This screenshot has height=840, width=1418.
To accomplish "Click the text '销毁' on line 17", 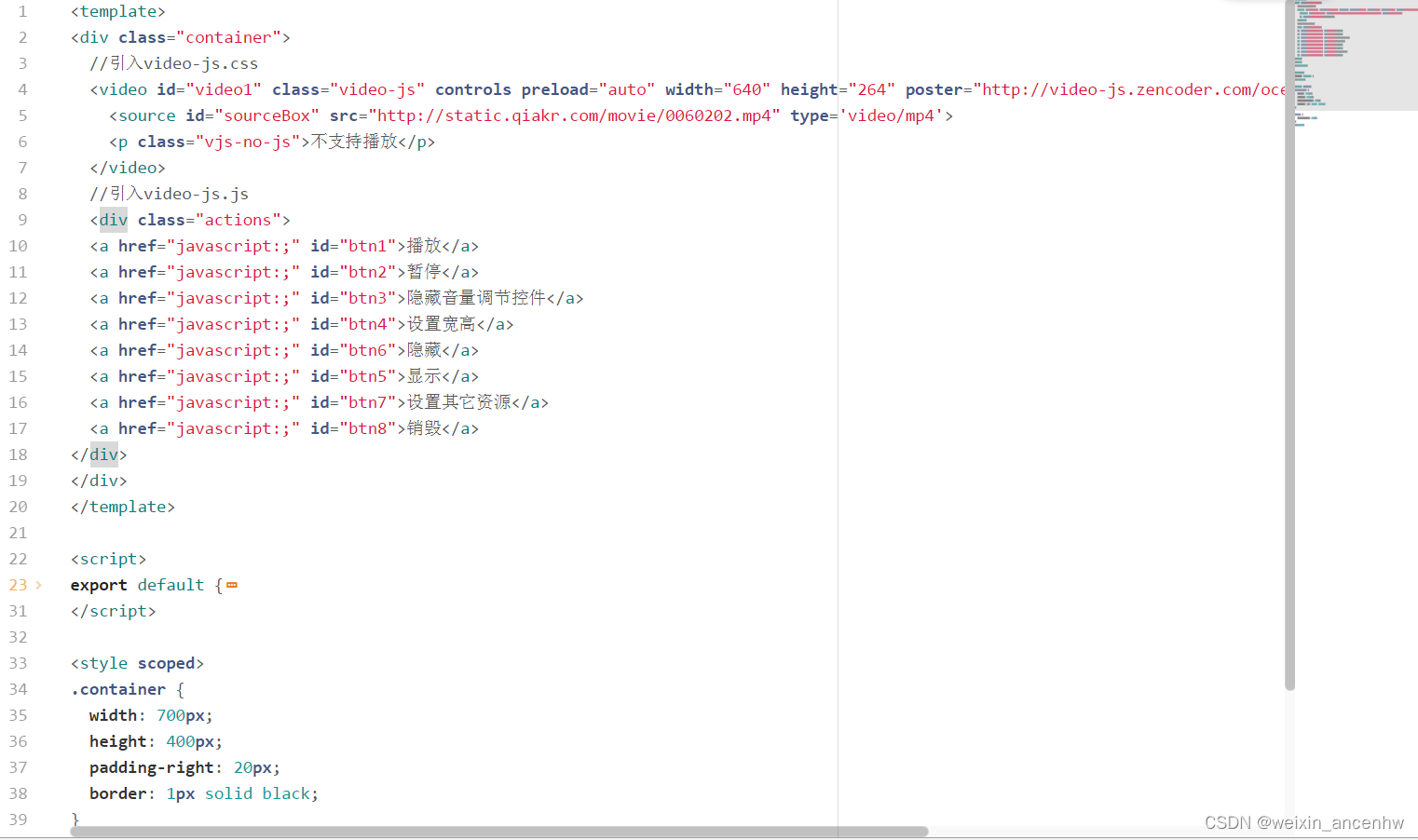I will (424, 428).
